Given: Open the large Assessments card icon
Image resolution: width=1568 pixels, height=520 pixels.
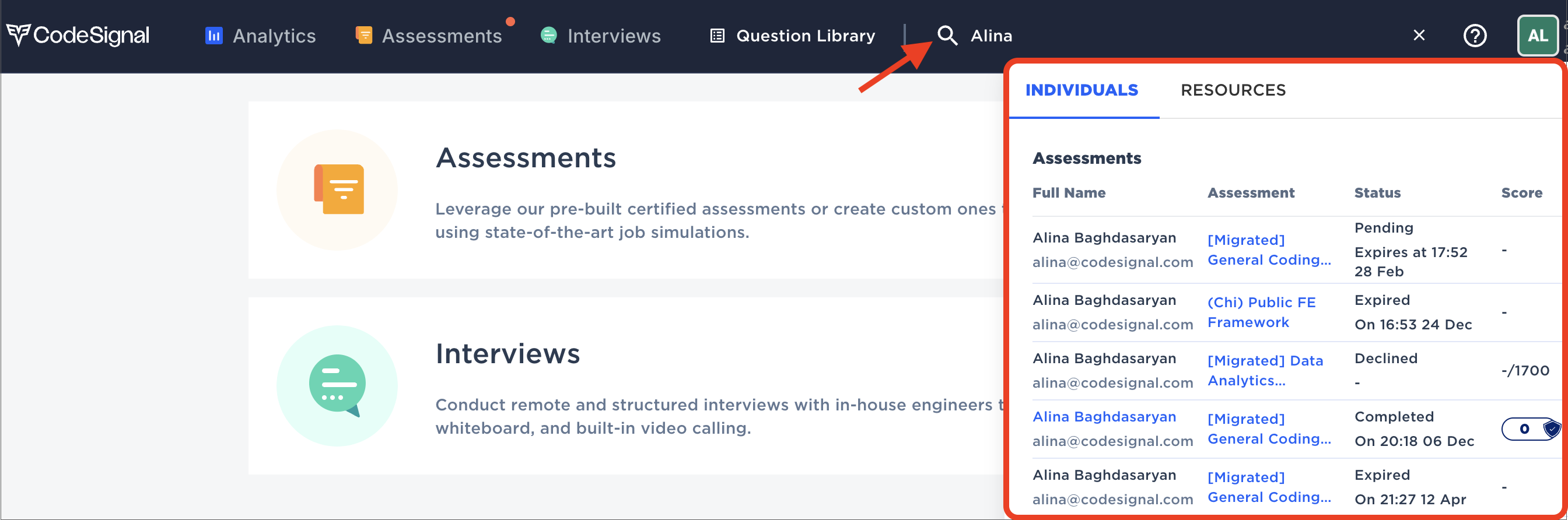Looking at the screenshot, I should 337,189.
